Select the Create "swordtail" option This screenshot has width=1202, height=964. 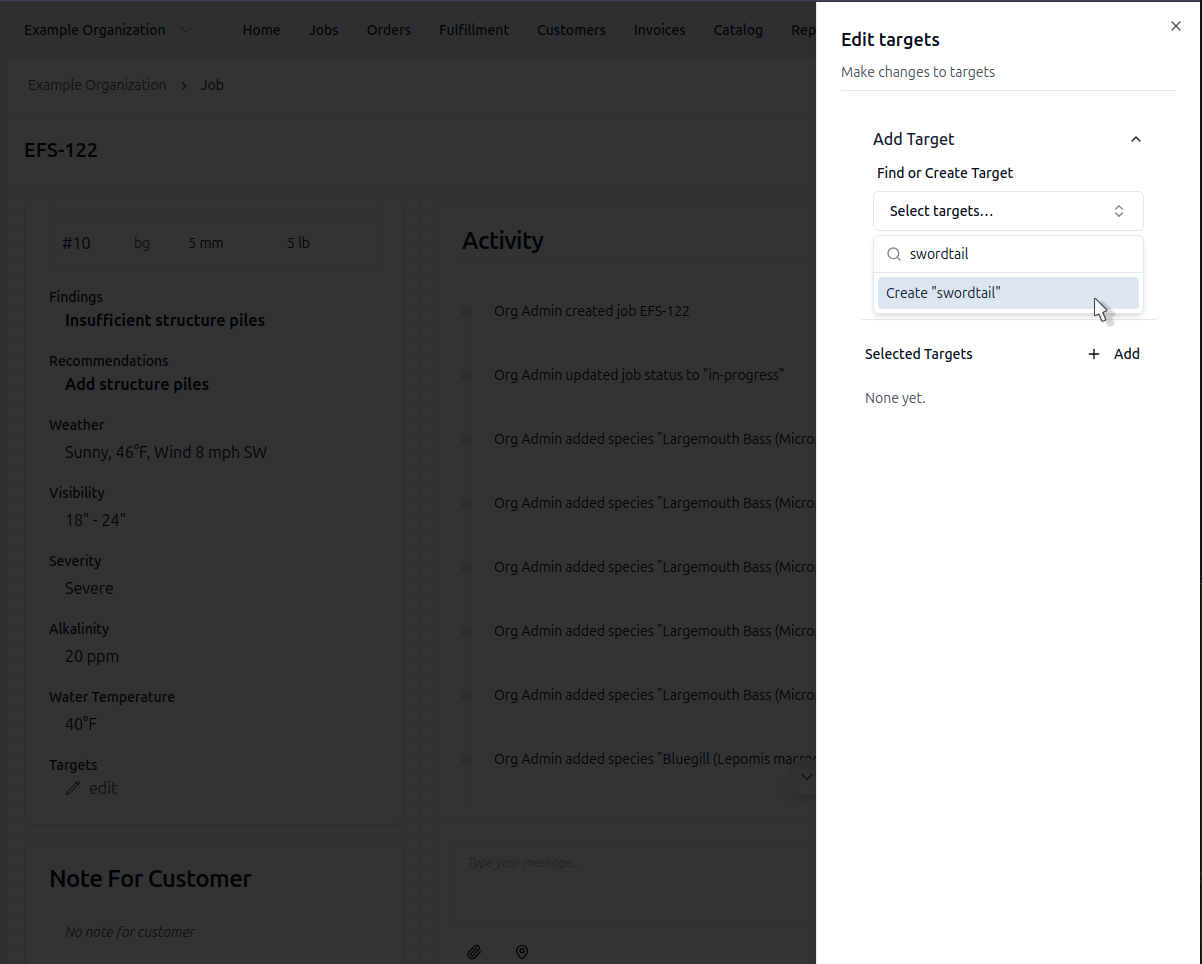(1007, 293)
